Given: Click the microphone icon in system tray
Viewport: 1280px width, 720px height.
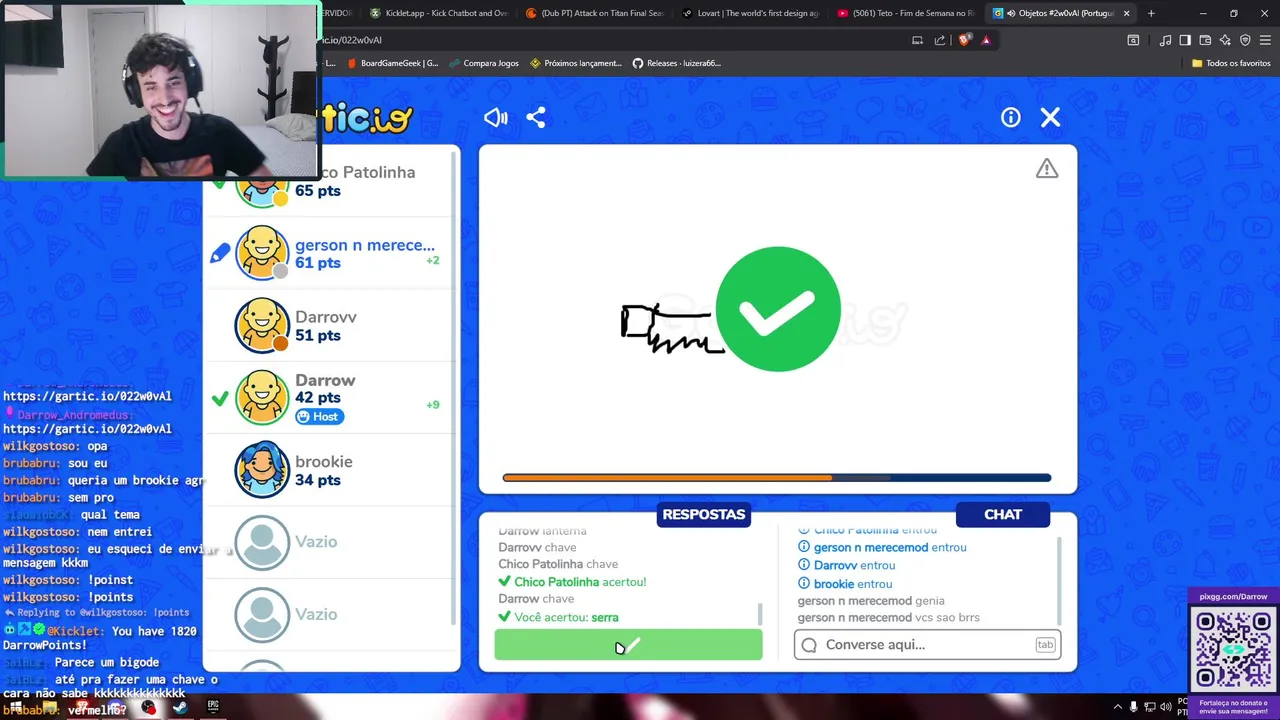Looking at the screenshot, I should click(x=1133, y=707).
